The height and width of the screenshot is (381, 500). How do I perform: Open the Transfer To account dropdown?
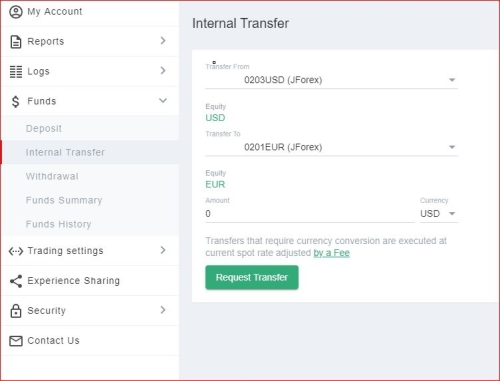(x=332, y=147)
